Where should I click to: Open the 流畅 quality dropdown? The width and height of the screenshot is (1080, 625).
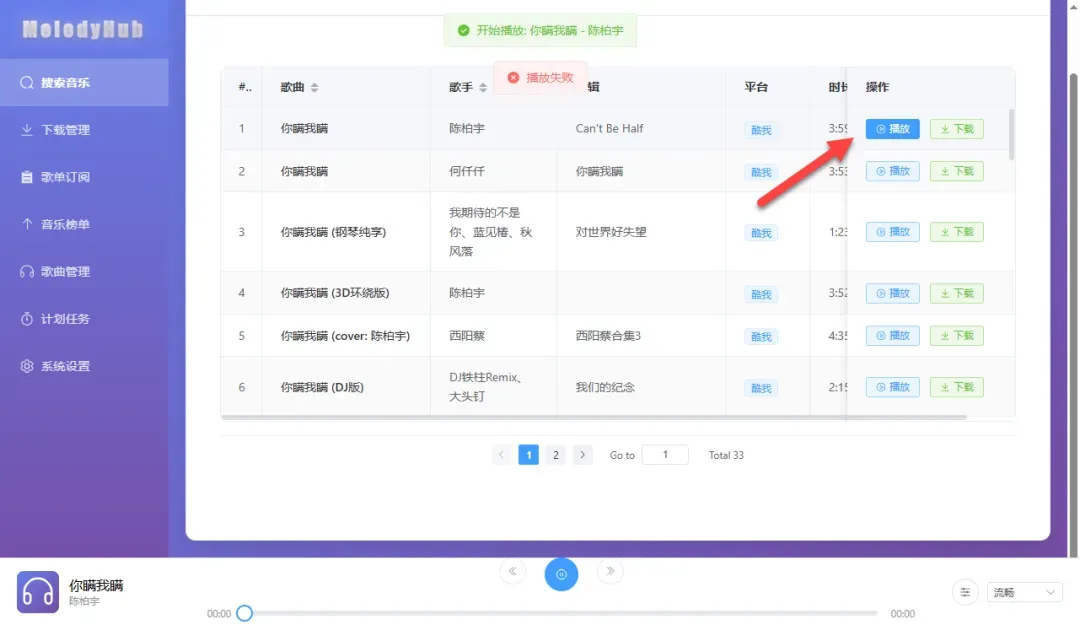click(1024, 592)
